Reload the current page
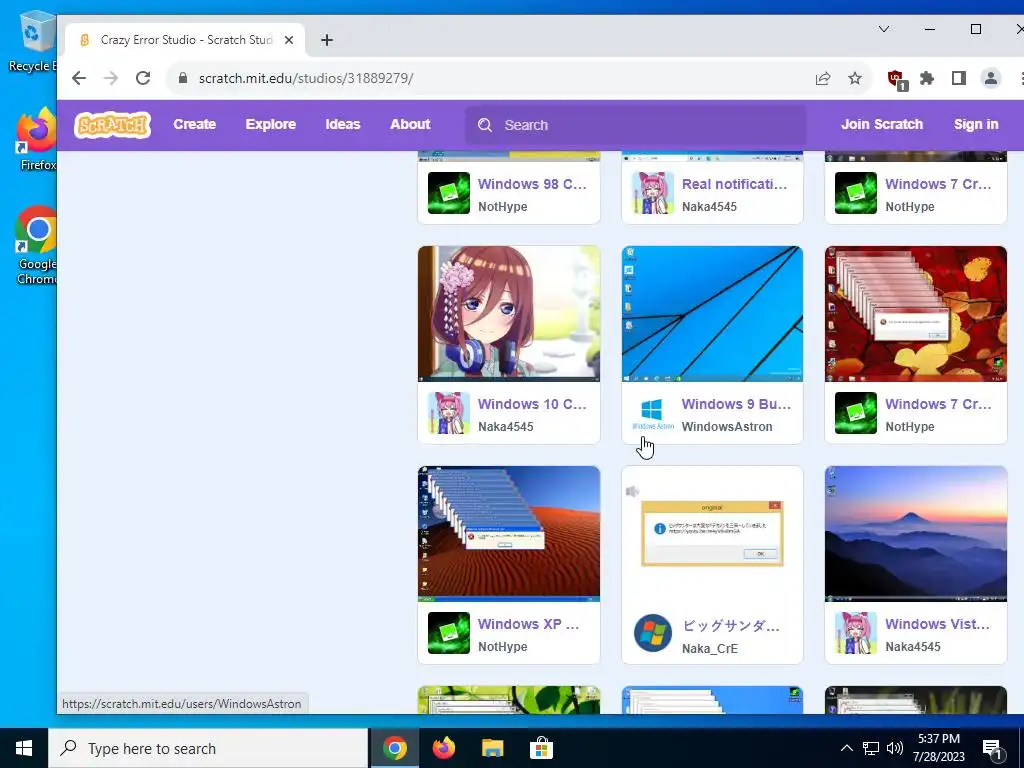The image size is (1024, 768). 143,78
